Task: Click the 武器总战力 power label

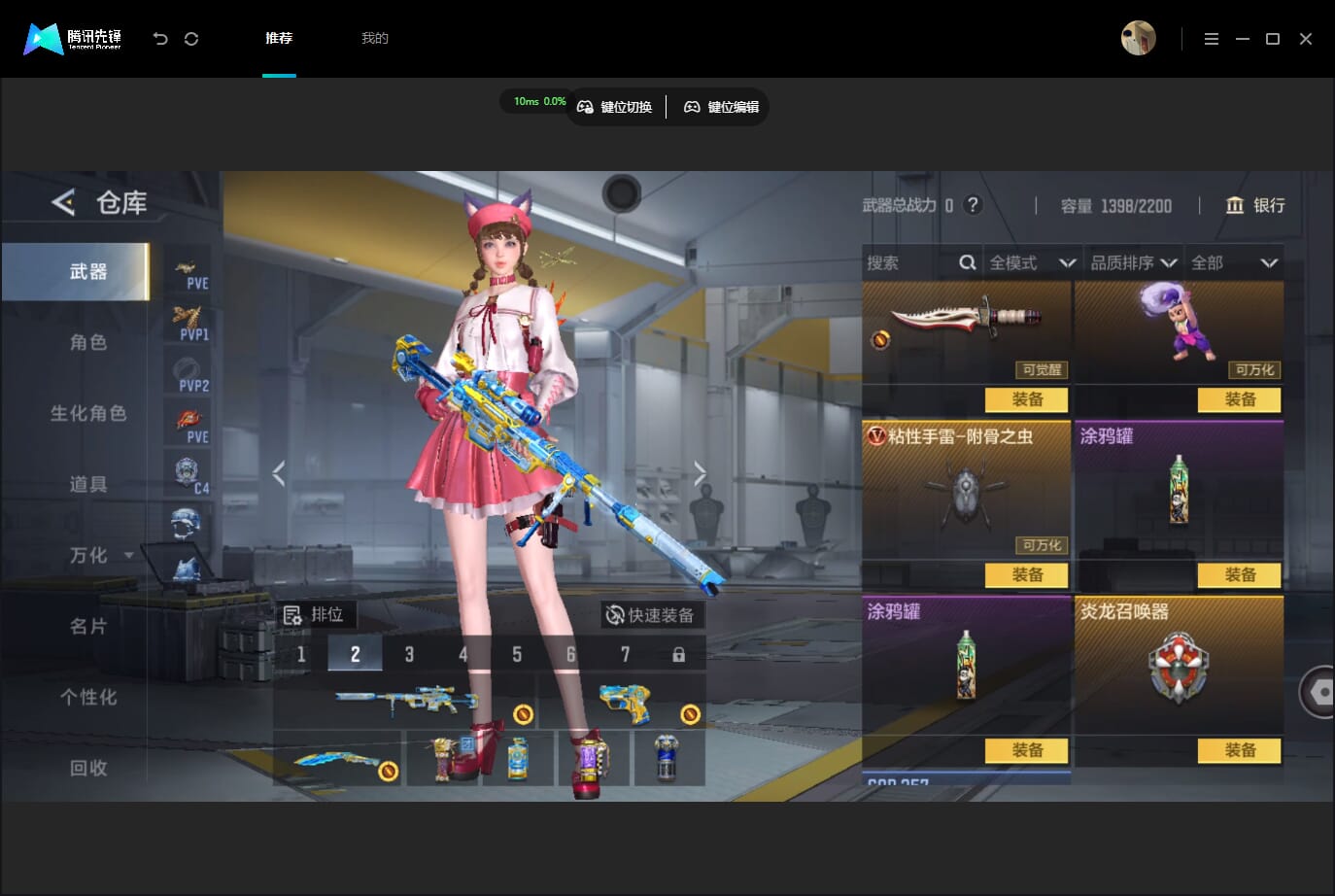Action: coord(900,205)
